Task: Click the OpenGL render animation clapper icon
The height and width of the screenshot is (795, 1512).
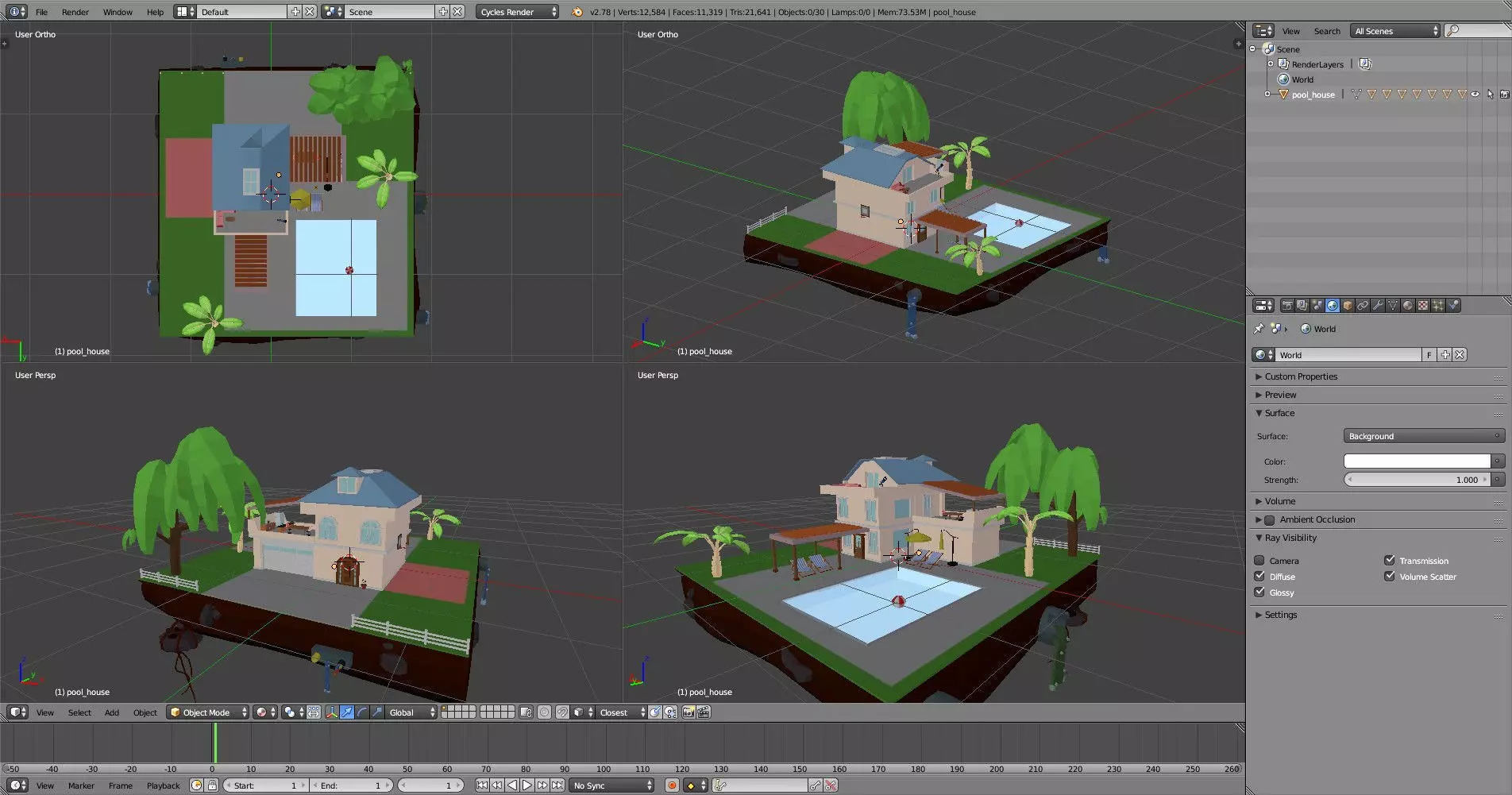Action: tap(703, 712)
